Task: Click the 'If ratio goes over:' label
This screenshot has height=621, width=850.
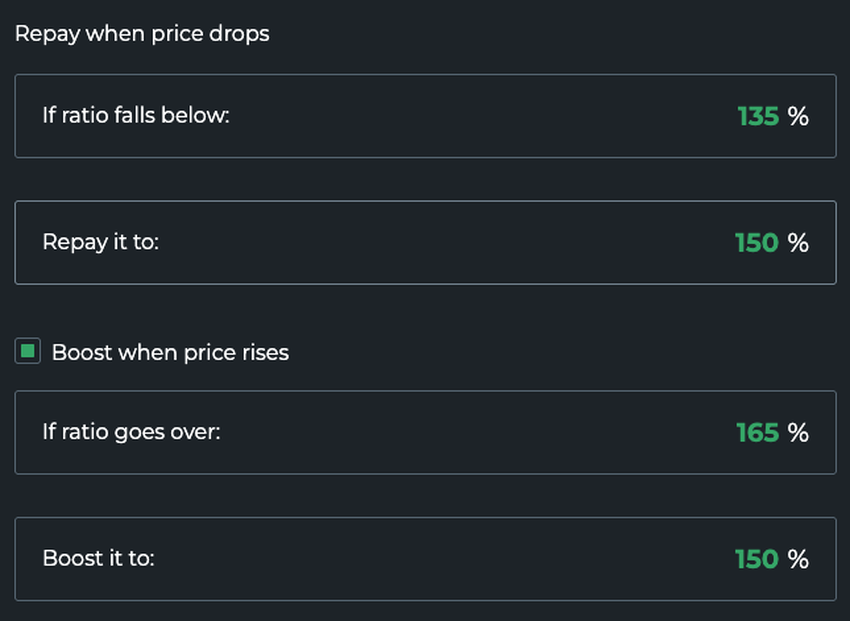Action: [131, 432]
